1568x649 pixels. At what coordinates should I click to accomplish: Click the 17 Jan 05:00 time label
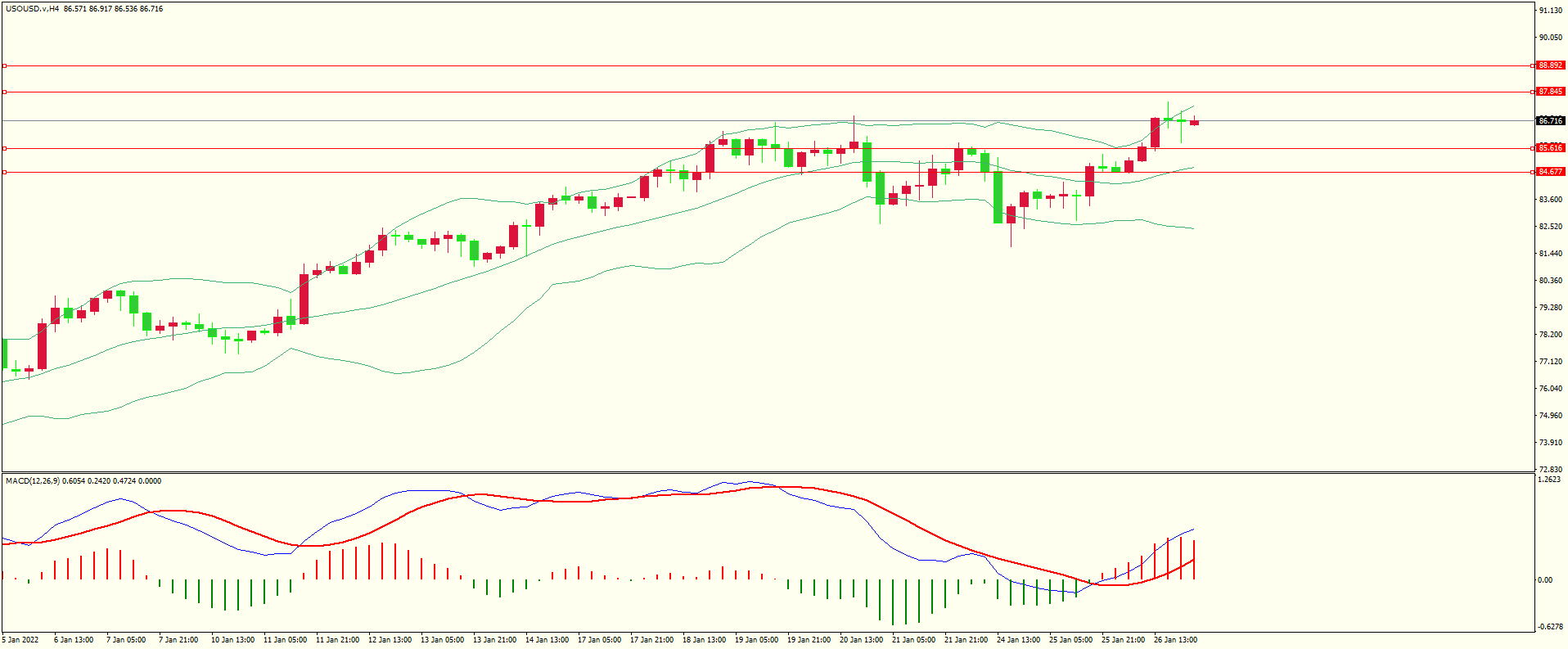pos(599,640)
